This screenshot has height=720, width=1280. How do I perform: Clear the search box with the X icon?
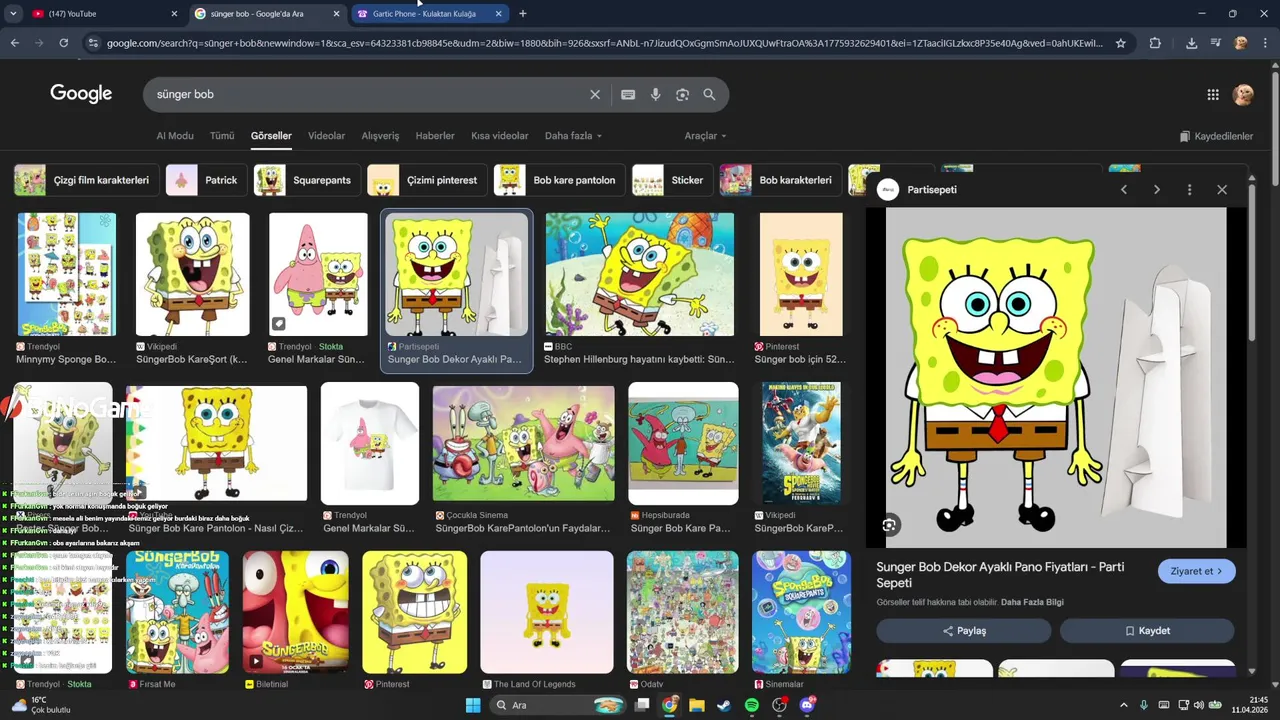(595, 94)
